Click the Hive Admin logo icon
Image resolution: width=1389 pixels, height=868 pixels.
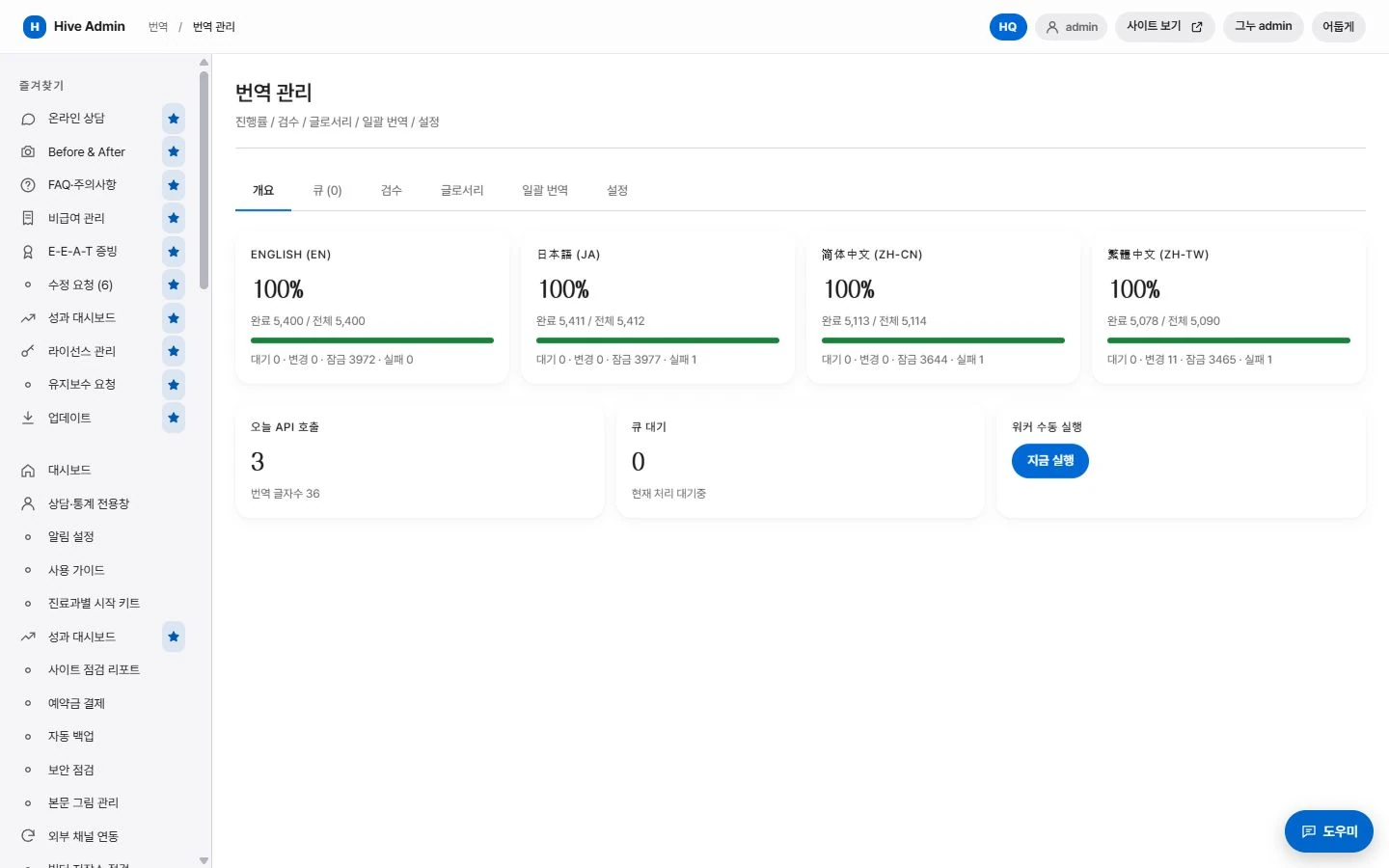click(x=35, y=27)
